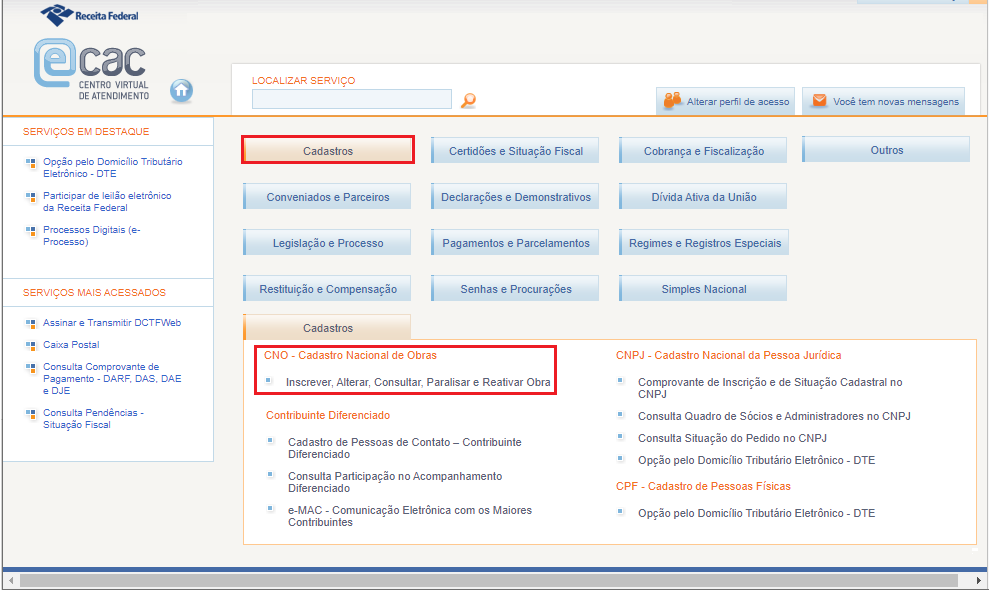Select the Cadastros category button
The width and height of the screenshot is (993, 594).
pos(327,151)
